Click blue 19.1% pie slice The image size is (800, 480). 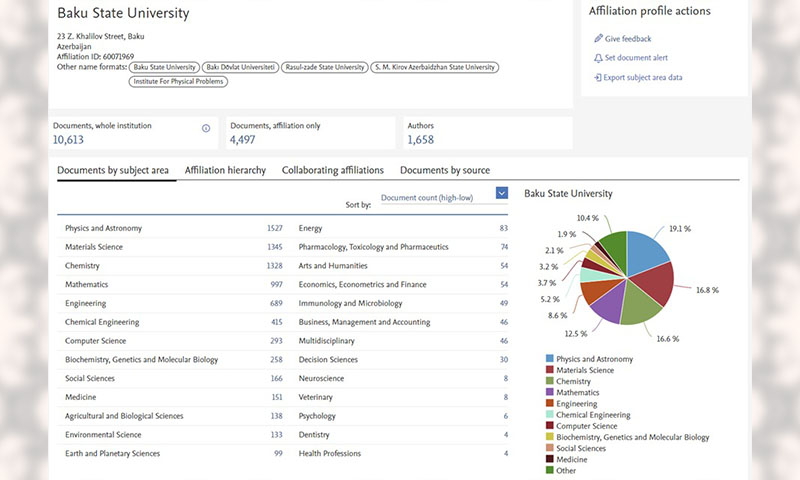(643, 251)
